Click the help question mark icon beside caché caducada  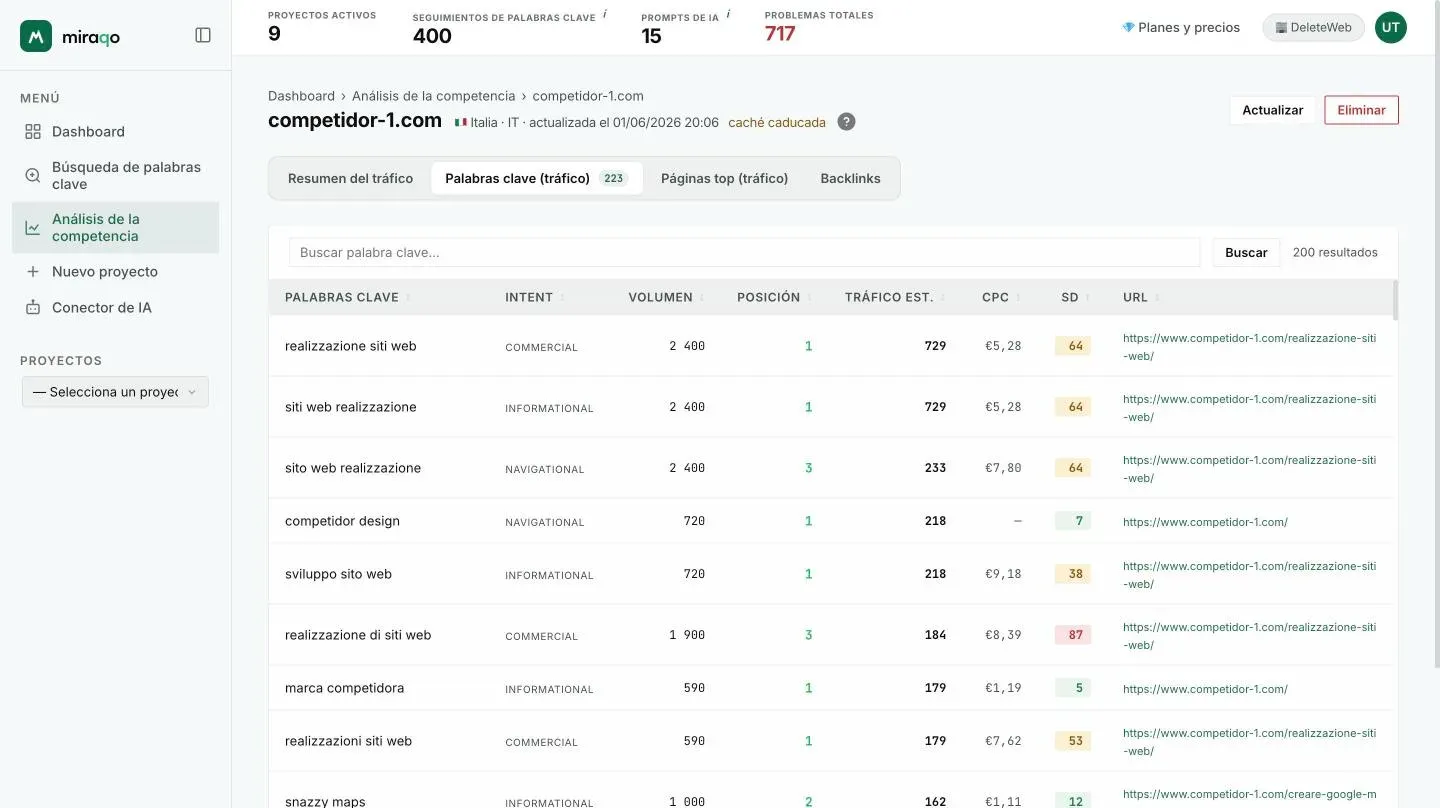(x=846, y=122)
